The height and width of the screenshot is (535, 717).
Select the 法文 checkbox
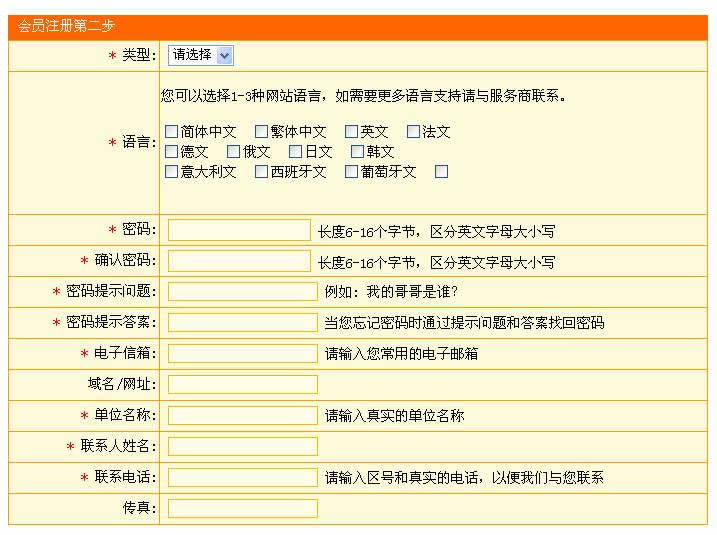tap(414, 131)
